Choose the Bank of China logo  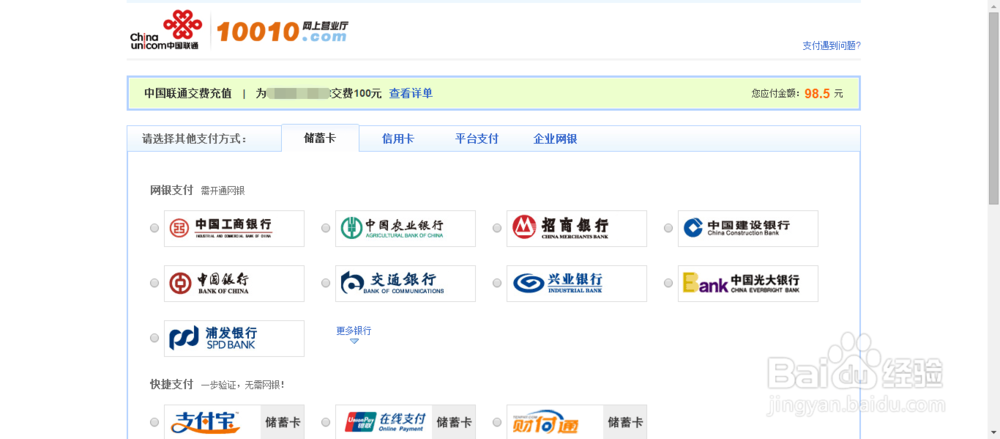tap(234, 283)
